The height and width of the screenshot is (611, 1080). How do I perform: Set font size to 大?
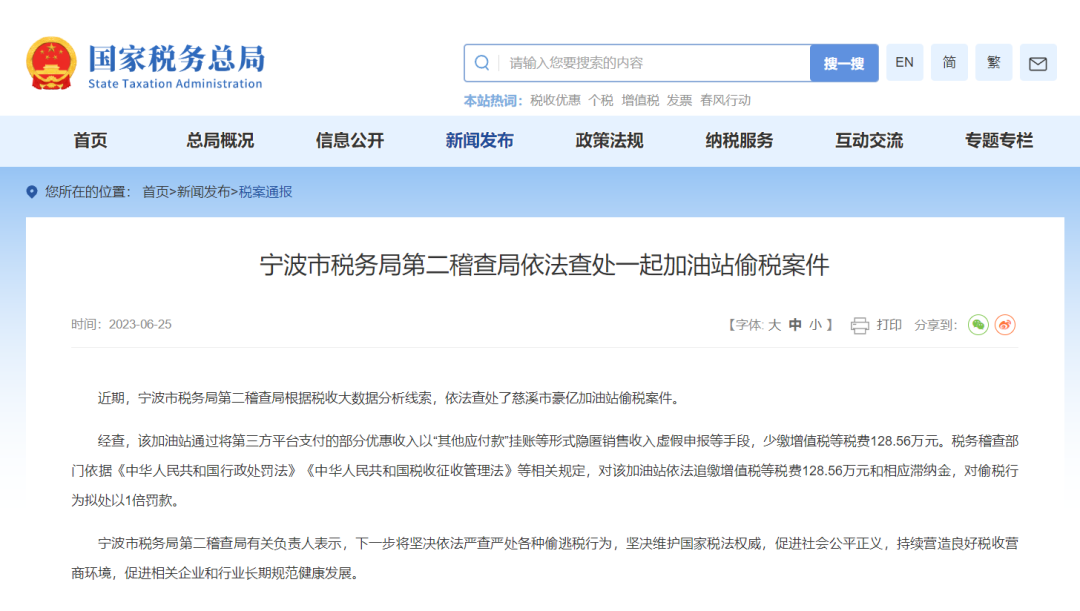[x=774, y=325]
